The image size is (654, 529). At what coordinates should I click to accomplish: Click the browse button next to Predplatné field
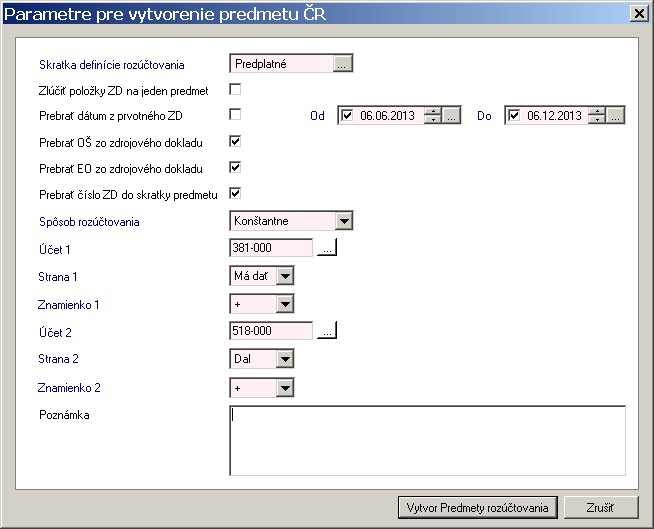[x=343, y=64]
